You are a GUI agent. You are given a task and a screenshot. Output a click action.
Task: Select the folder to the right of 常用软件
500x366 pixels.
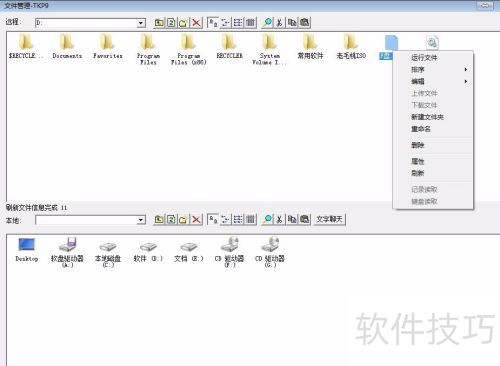pyautogui.click(x=351, y=46)
